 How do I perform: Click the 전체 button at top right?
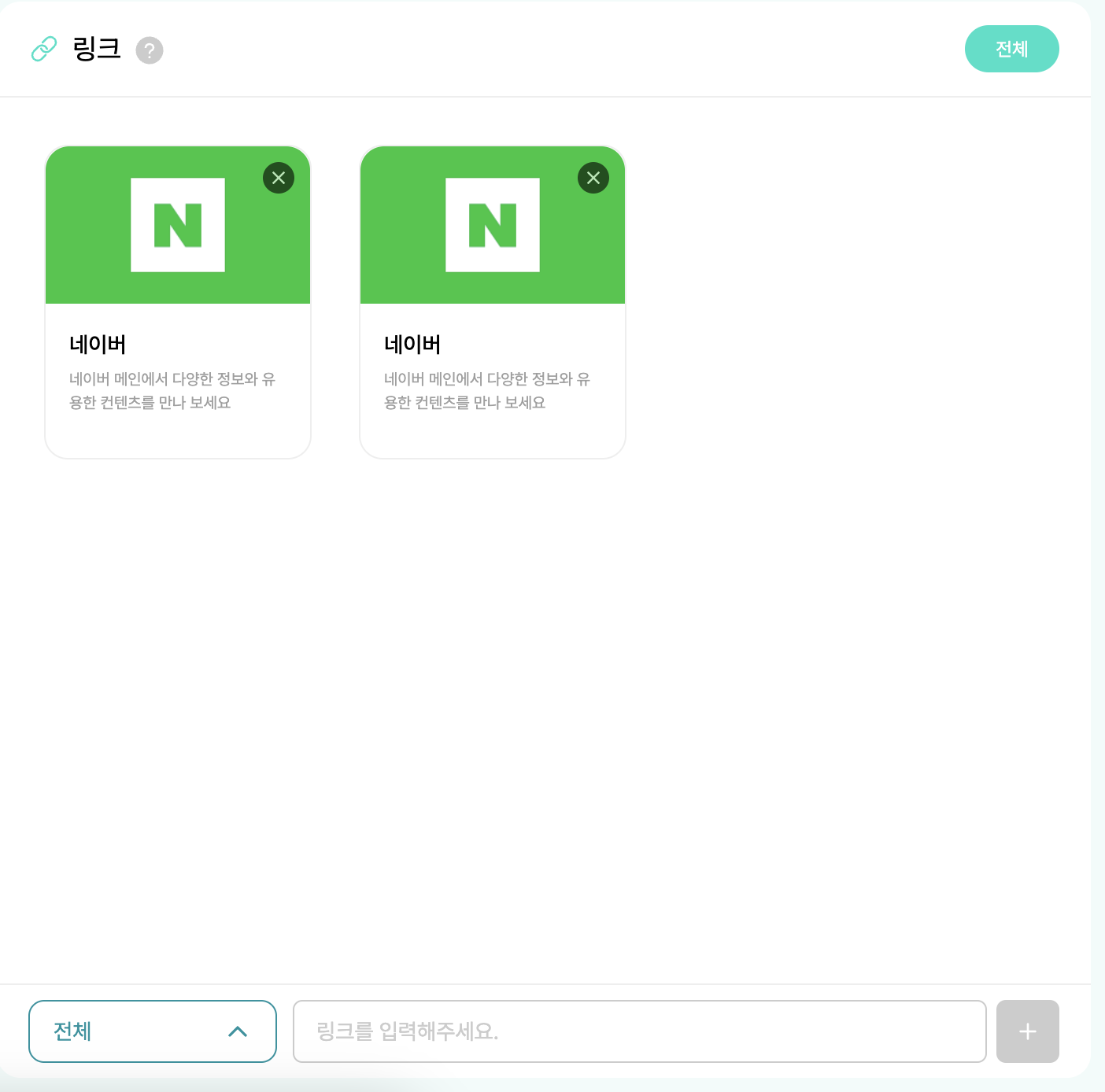pos(1011,49)
